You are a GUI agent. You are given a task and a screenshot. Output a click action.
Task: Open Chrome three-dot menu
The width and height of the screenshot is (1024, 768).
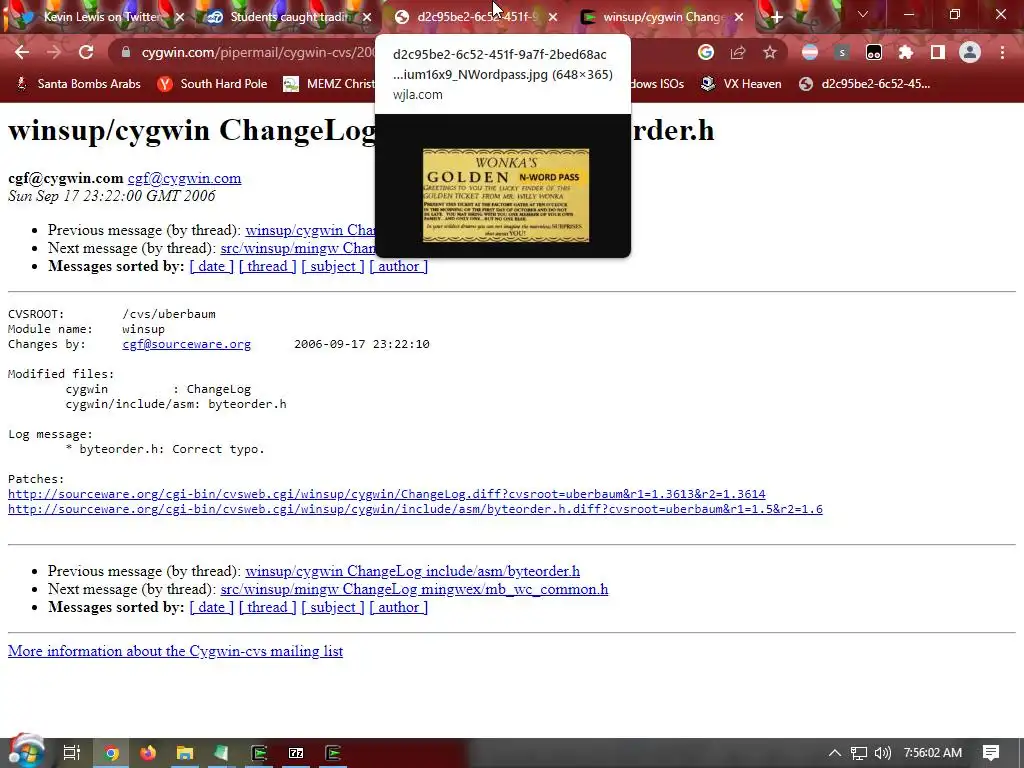1002,52
